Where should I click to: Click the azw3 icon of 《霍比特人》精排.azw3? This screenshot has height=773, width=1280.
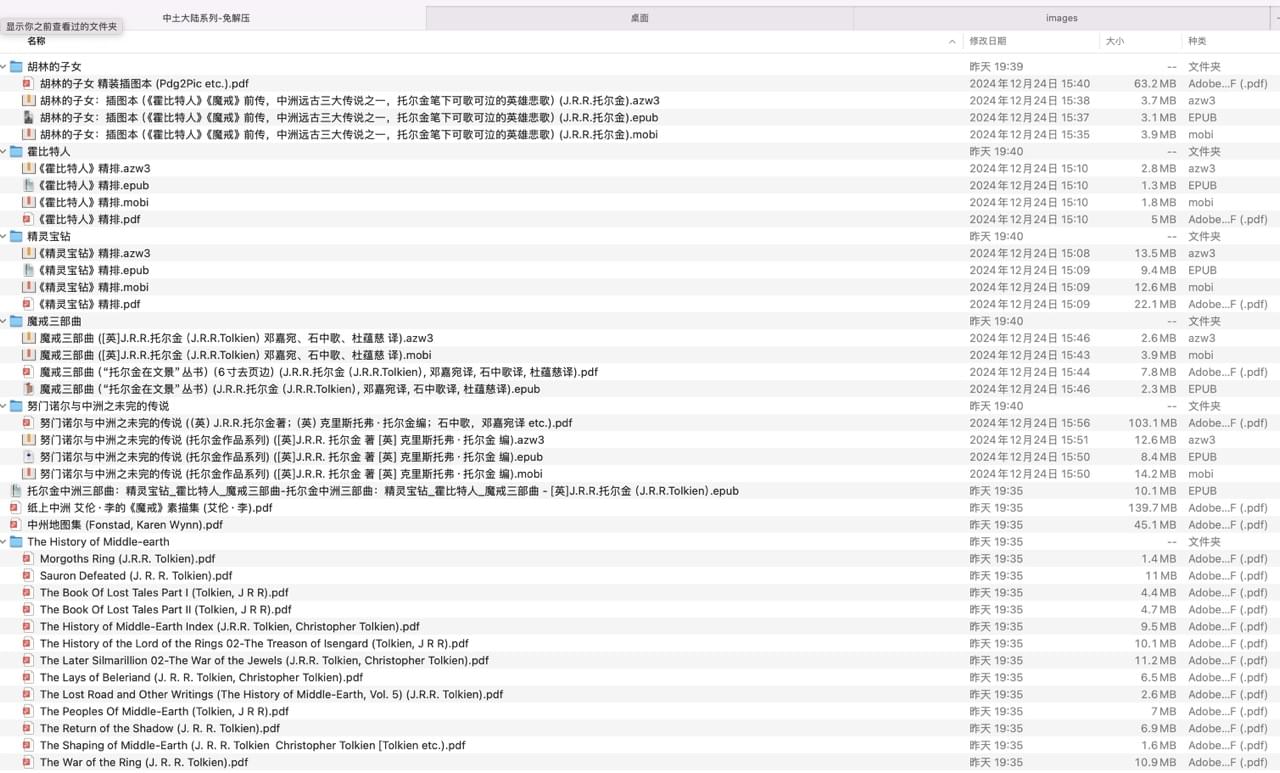pos(29,169)
